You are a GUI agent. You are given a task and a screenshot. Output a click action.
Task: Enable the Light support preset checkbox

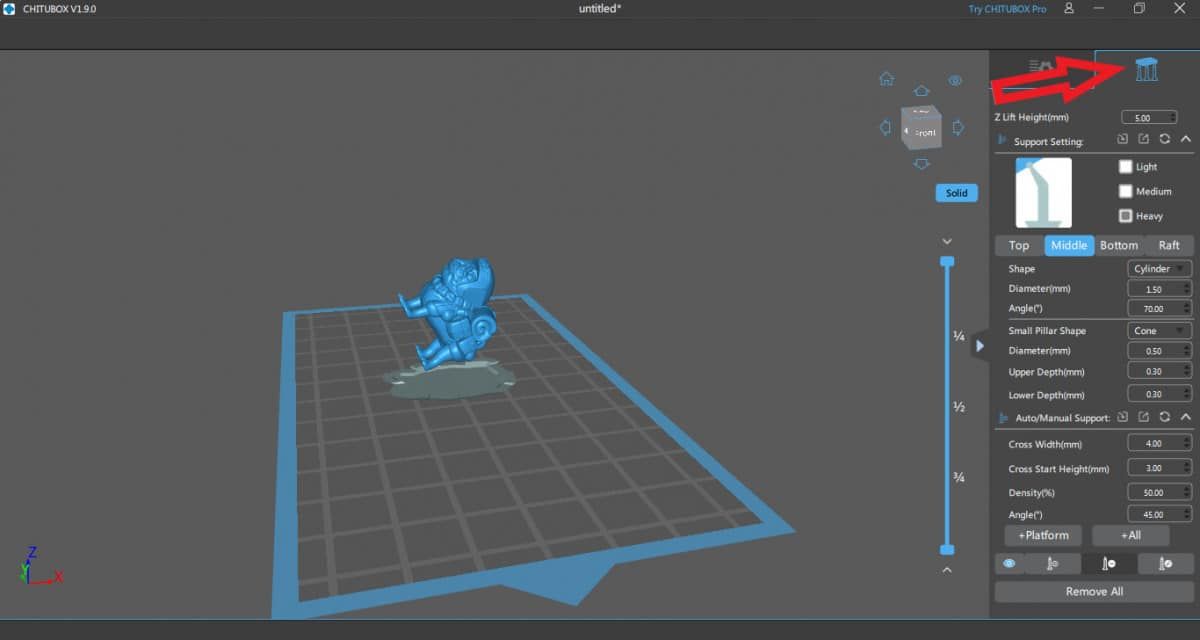point(1126,167)
